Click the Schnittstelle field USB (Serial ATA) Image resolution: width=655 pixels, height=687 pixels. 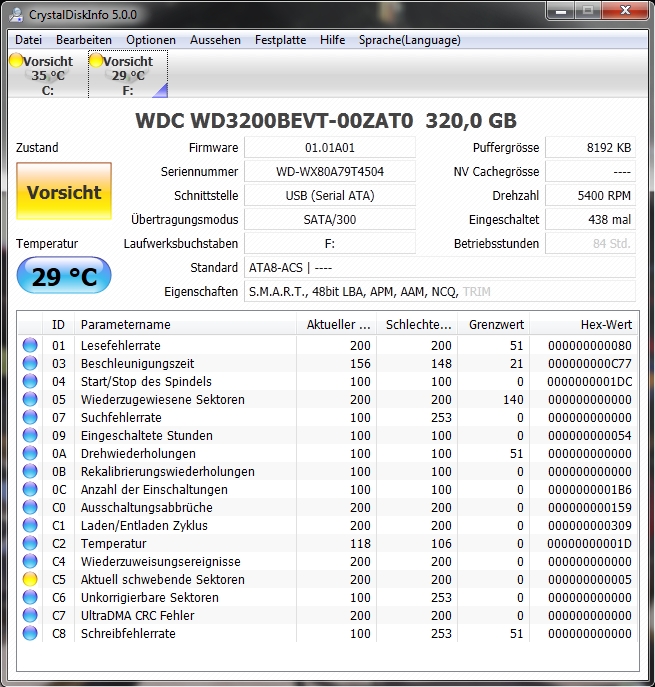(329, 195)
